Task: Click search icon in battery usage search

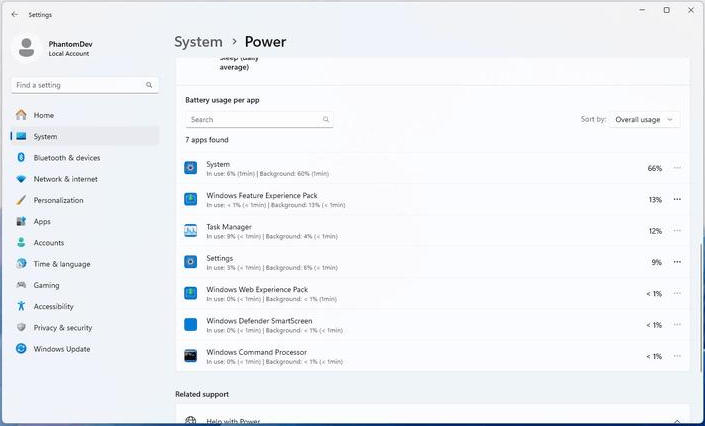Action: point(326,120)
